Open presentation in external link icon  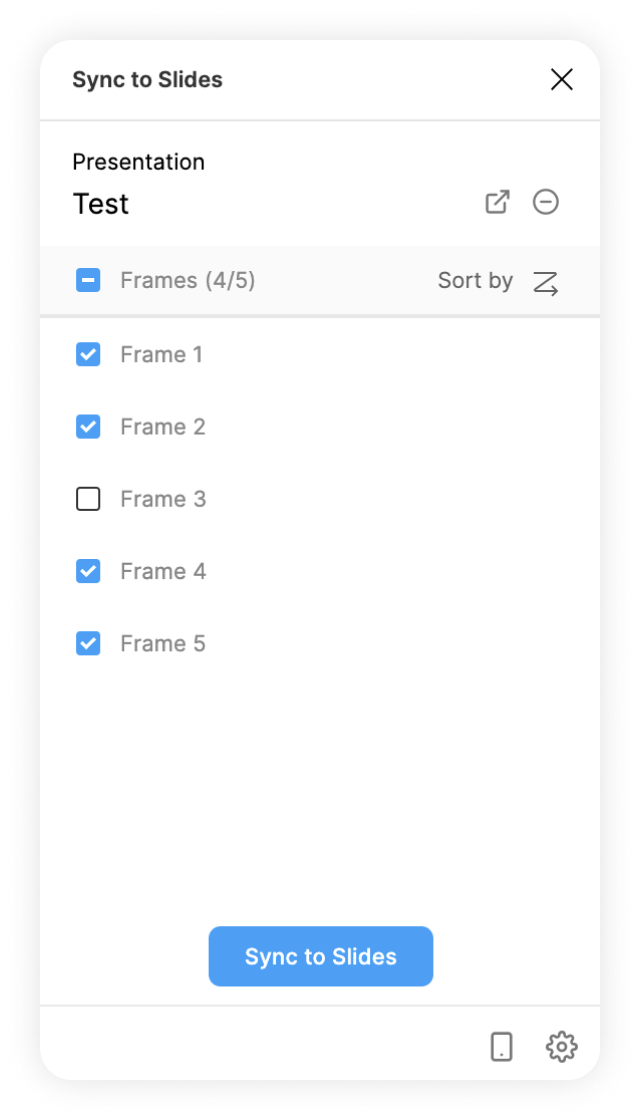[x=497, y=202]
